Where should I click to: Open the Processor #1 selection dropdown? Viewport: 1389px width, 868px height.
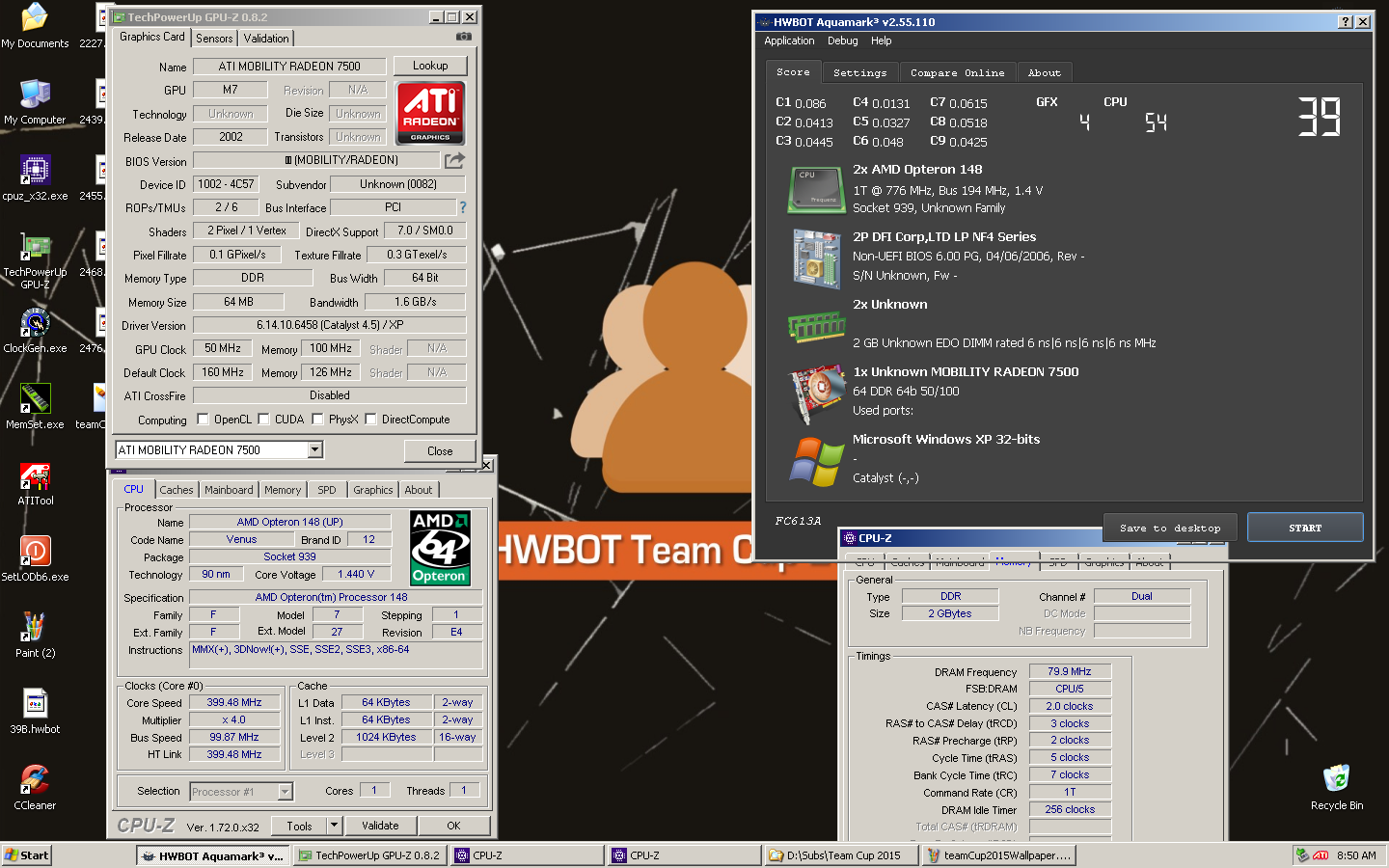(286, 792)
